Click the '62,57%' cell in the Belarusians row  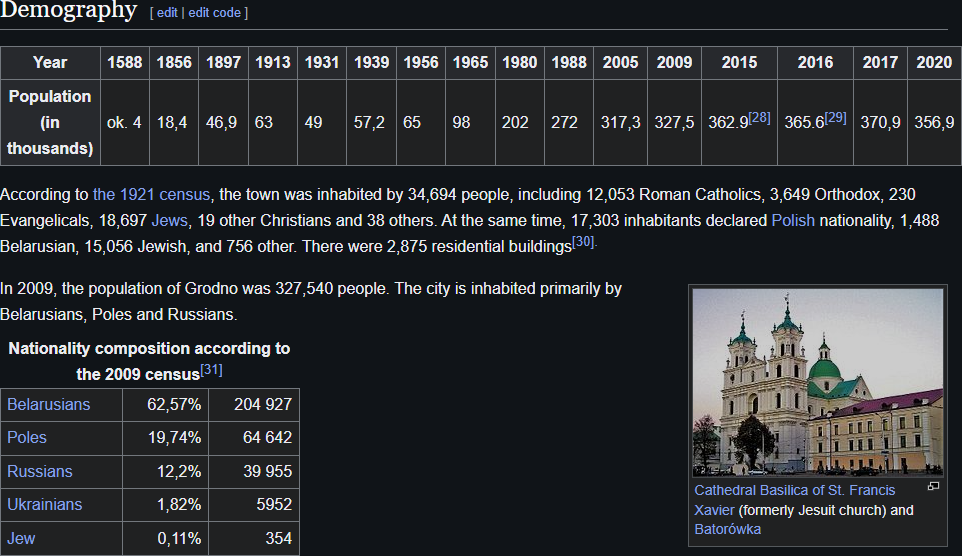(166, 404)
